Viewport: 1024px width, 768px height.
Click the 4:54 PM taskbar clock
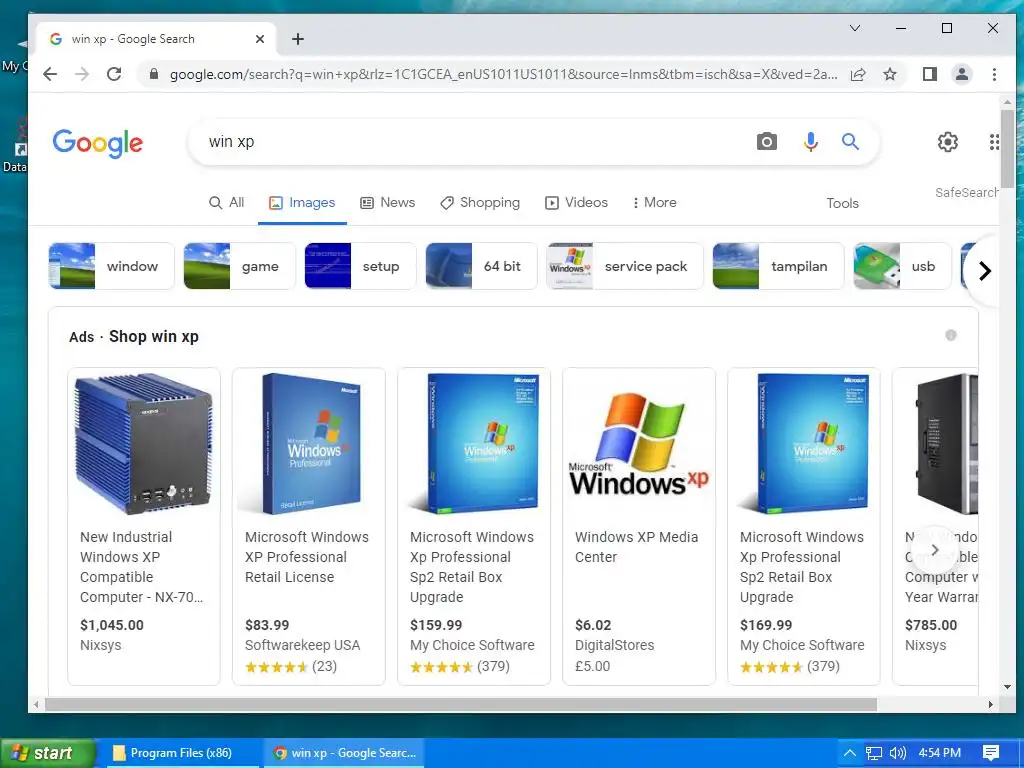(940, 753)
